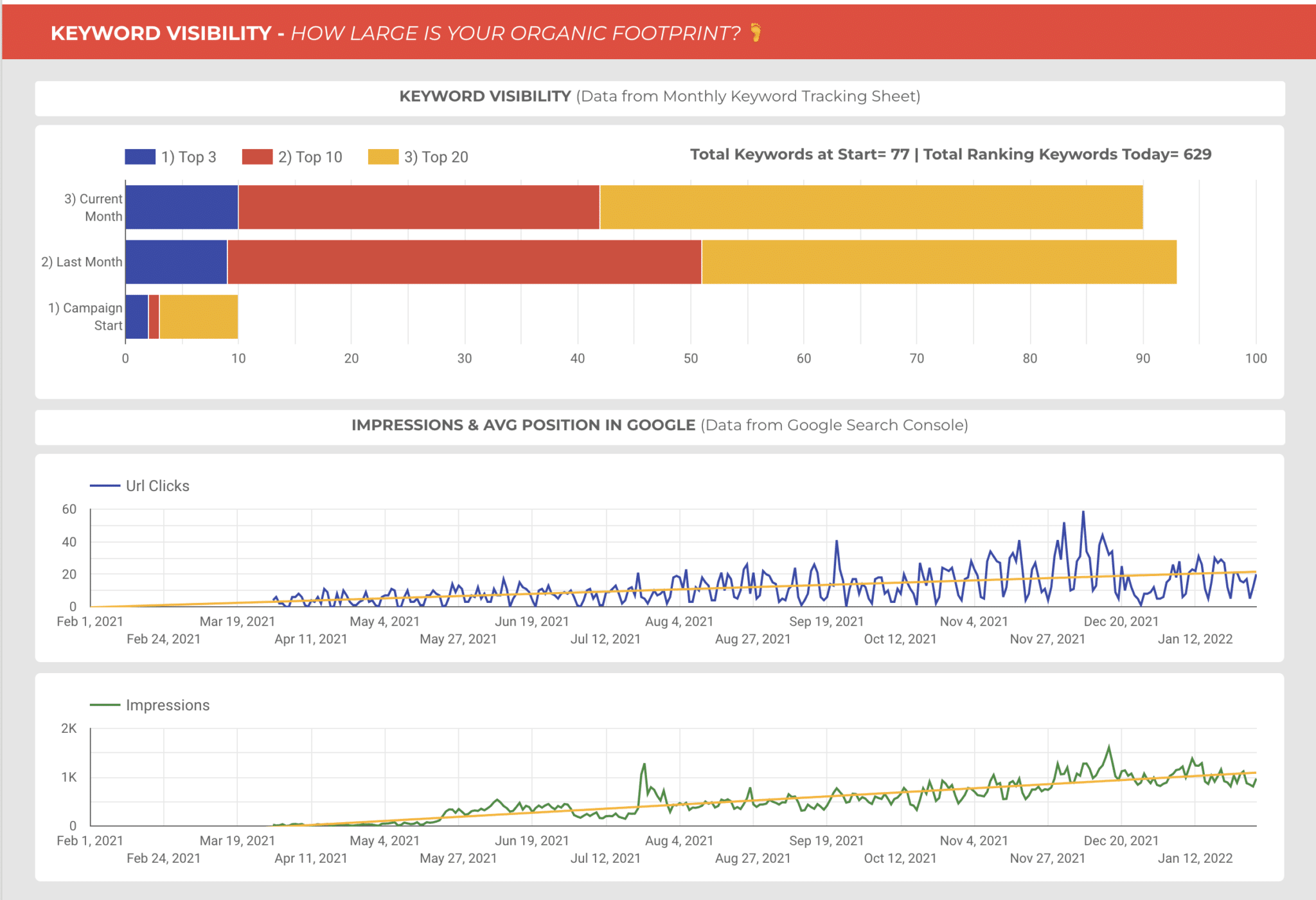Image resolution: width=1316 pixels, height=900 pixels.
Task: Click the '2K' value on the Impressions y-axis
Action: point(69,728)
